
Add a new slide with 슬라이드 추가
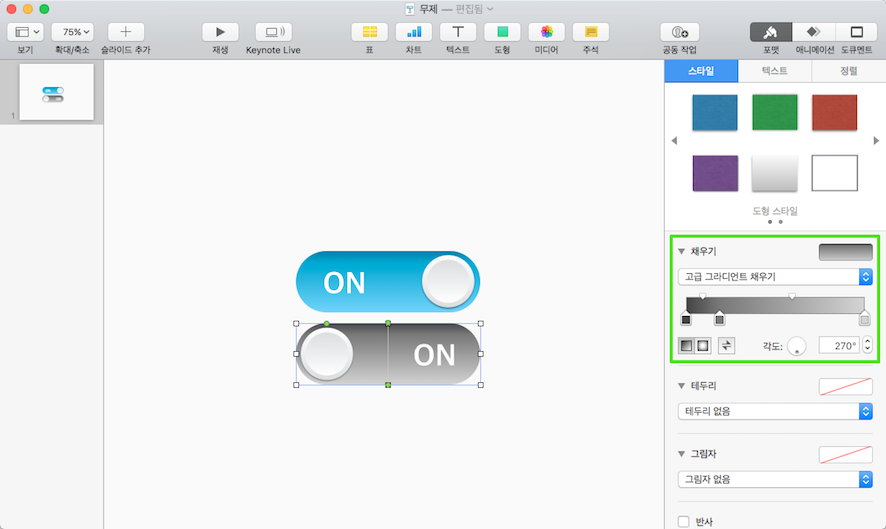click(125, 32)
